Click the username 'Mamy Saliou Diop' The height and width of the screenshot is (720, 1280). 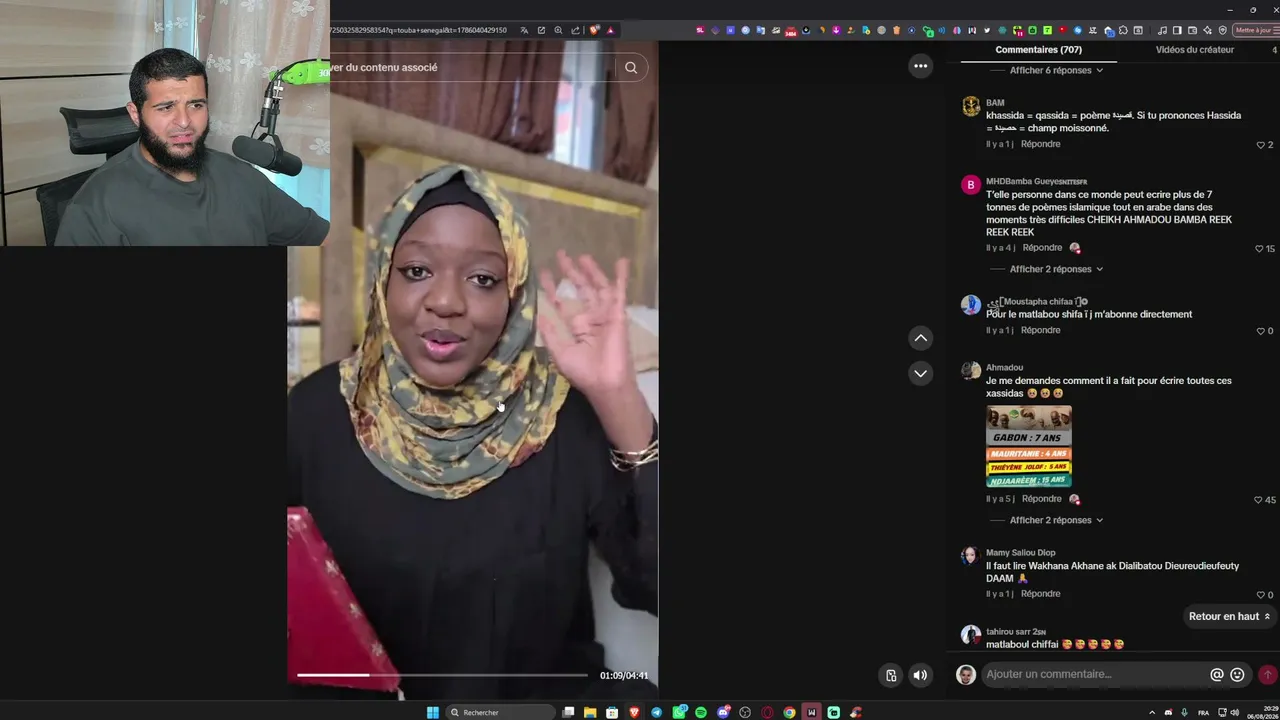(x=1020, y=553)
